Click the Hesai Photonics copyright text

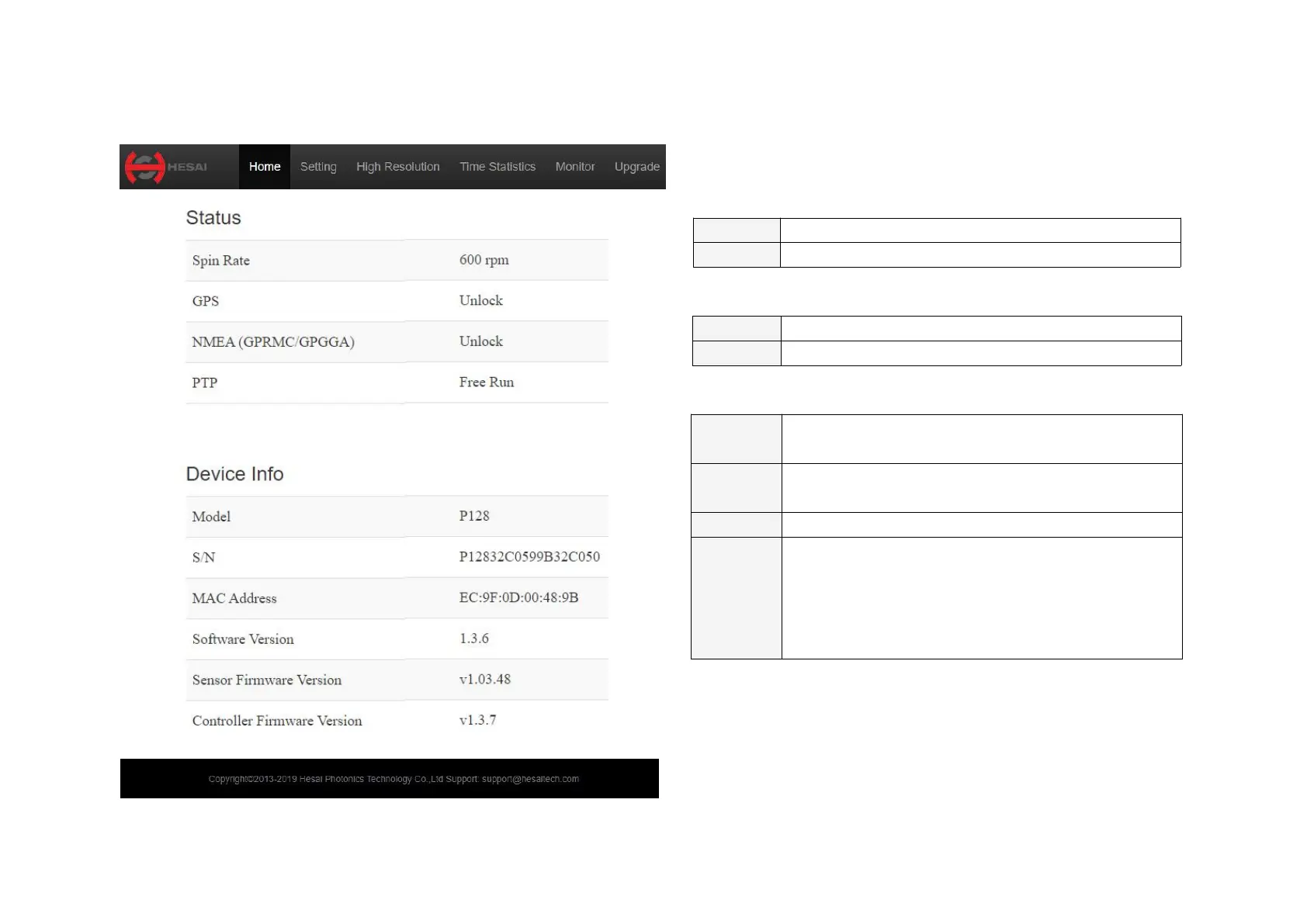tap(326, 779)
